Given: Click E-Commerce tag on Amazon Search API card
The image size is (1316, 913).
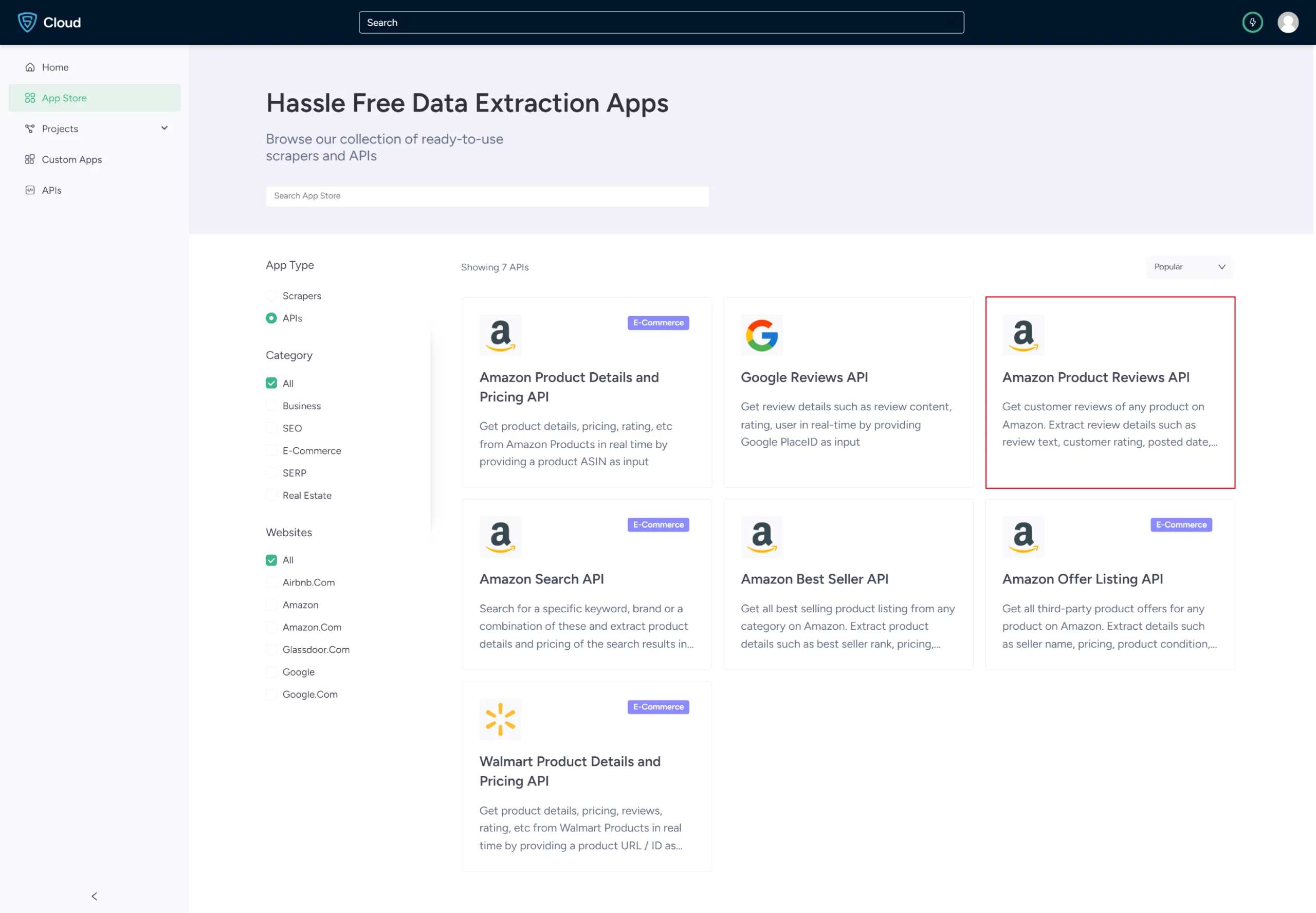Looking at the screenshot, I should [x=659, y=524].
